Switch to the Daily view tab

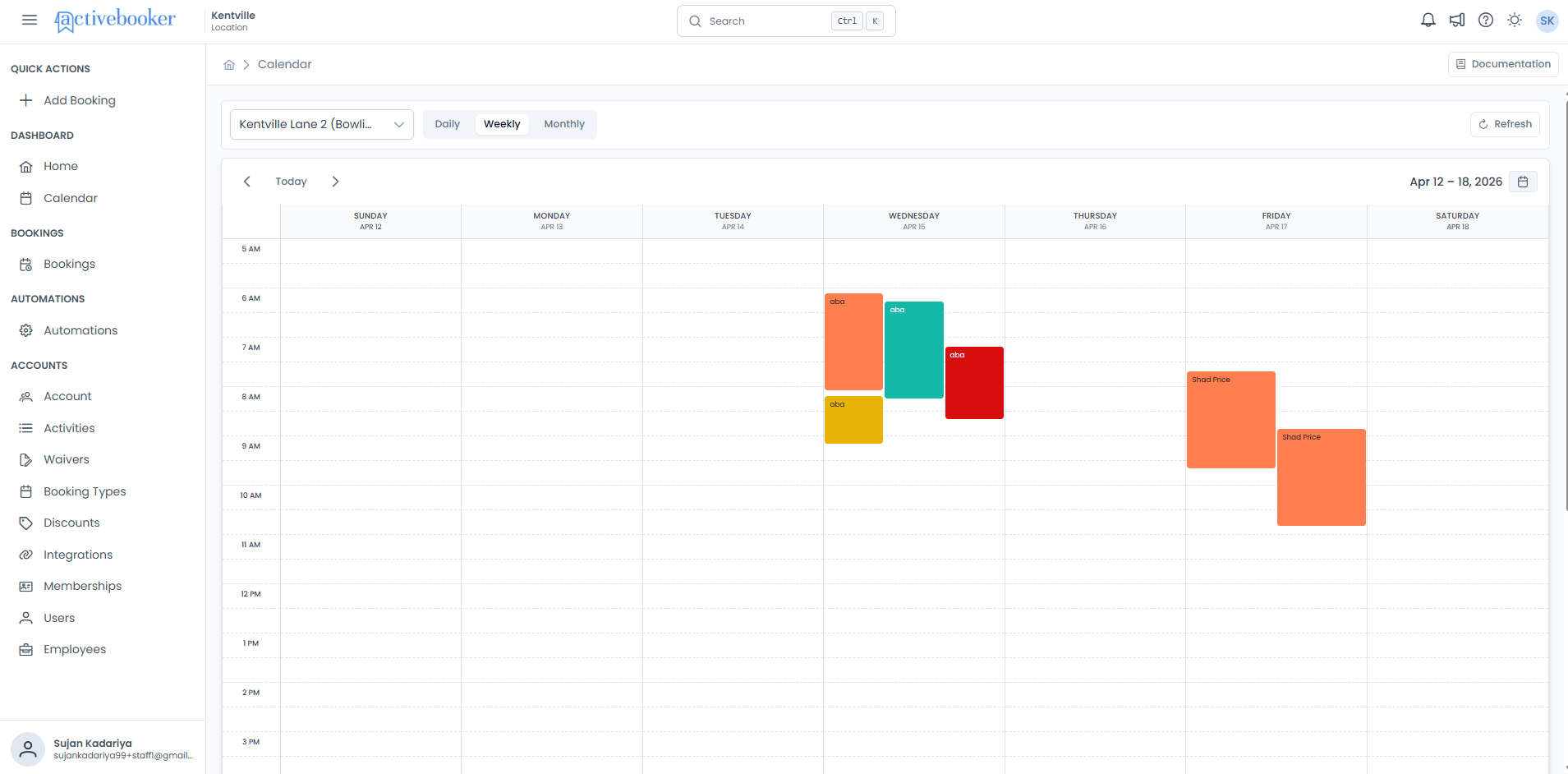click(x=448, y=124)
